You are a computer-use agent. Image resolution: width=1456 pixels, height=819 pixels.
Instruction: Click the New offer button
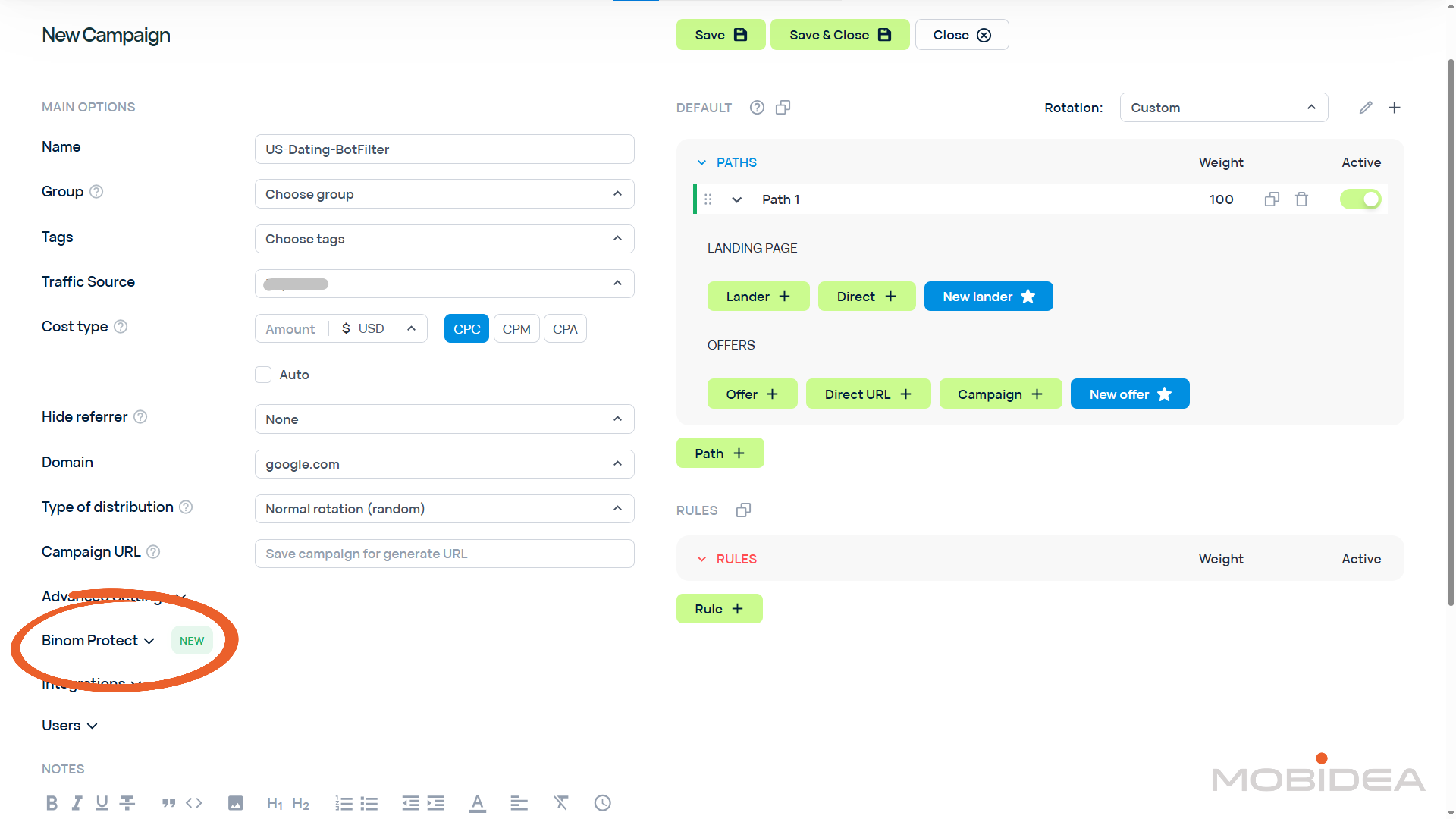coord(1130,394)
